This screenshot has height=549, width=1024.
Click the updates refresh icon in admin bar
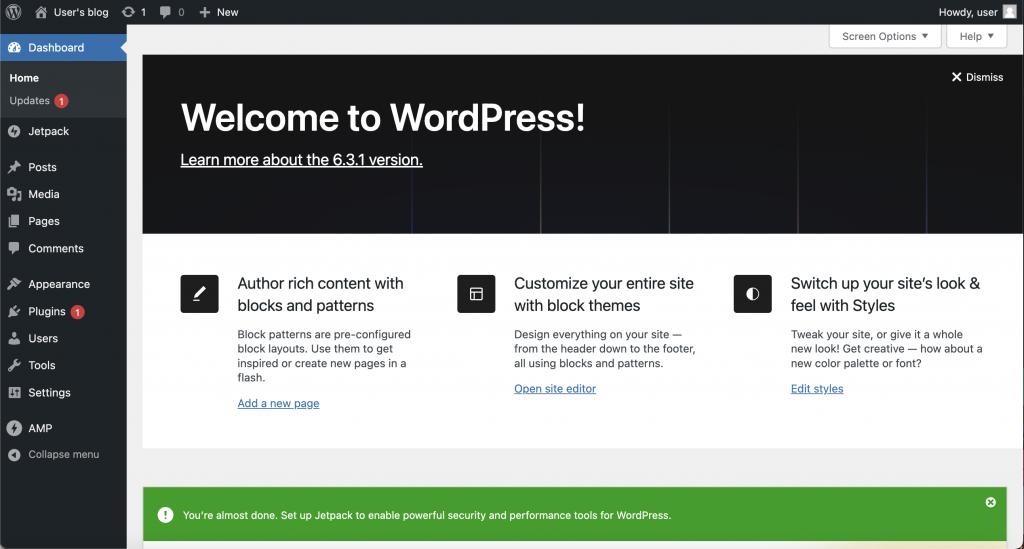coord(129,12)
